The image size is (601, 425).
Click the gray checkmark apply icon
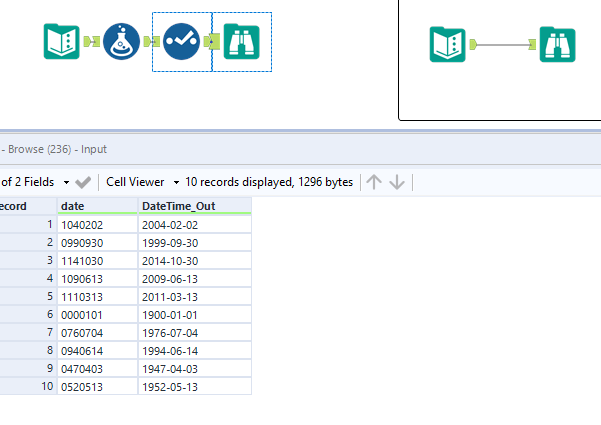(83, 182)
